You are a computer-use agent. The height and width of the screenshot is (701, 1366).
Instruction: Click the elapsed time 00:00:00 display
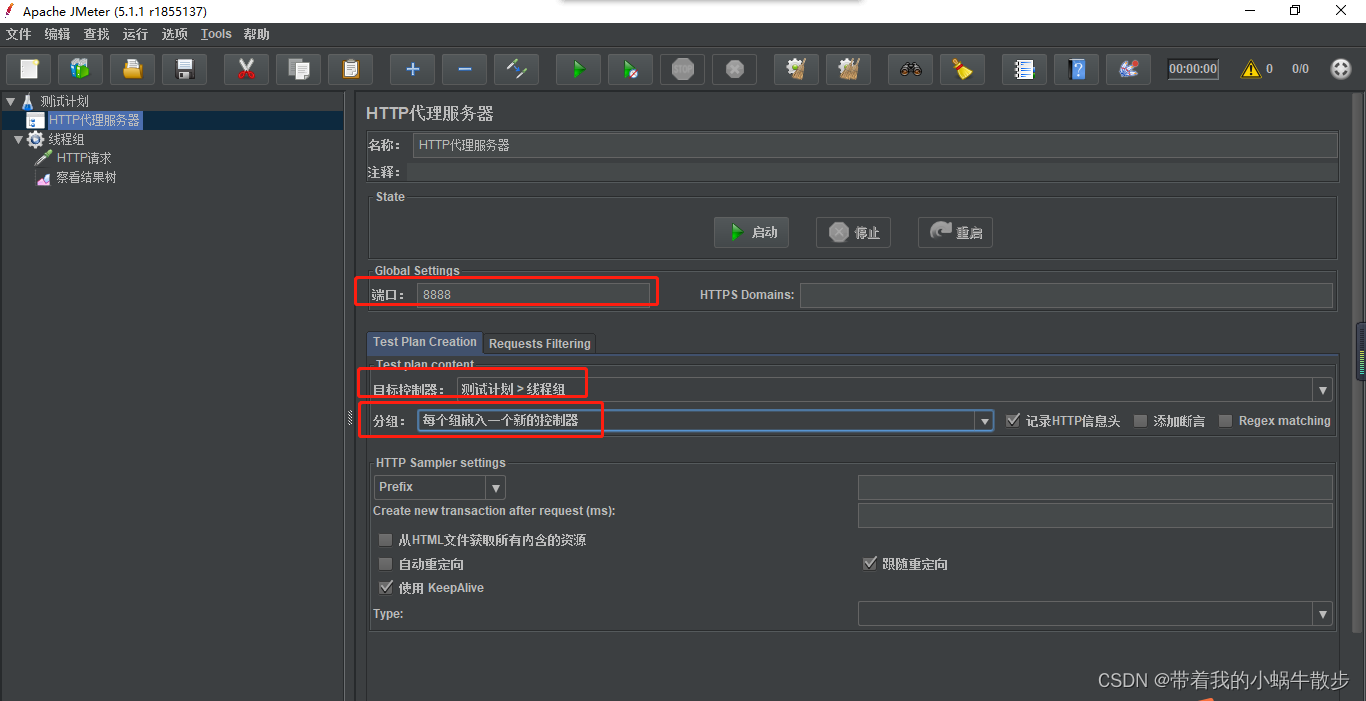[x=1193, y=69]
